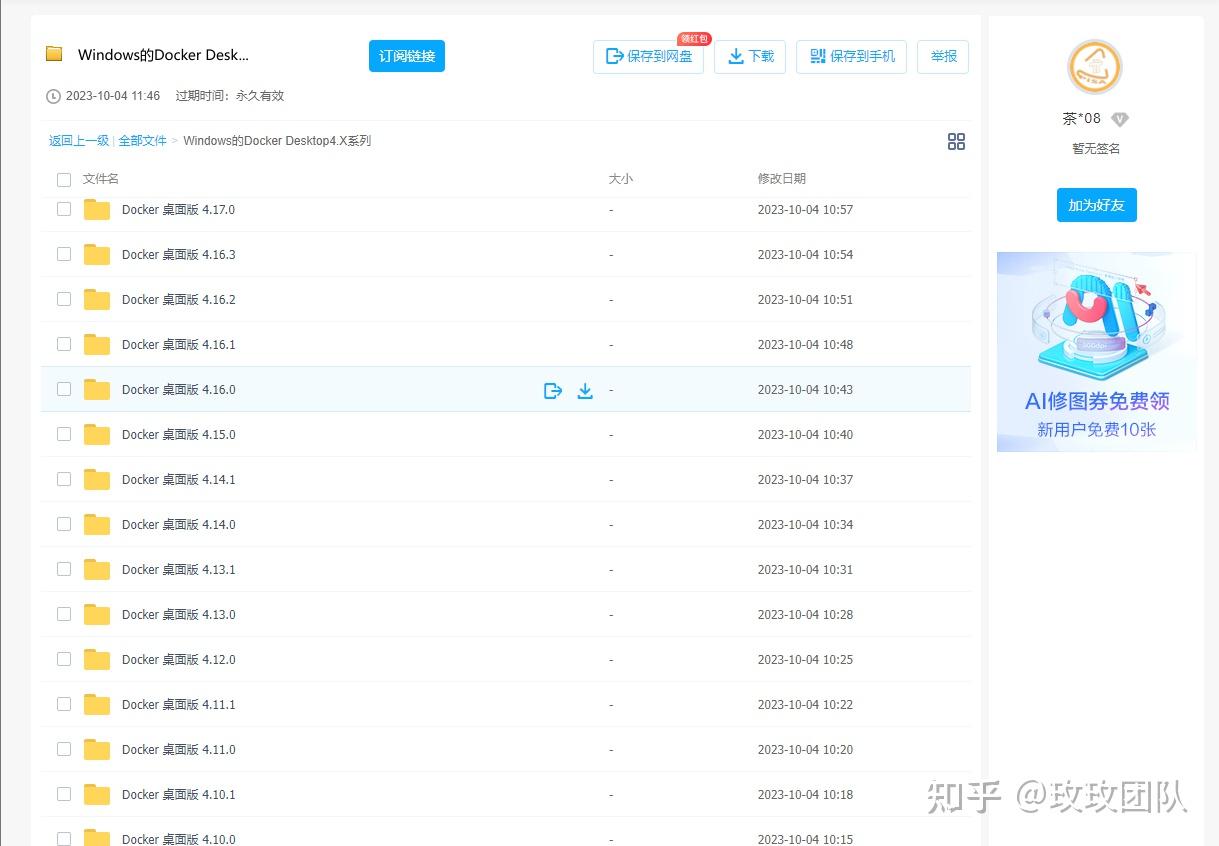The width and height of the screenshot is (1219, 846).
Task: Open folder icon for Docker 桌面版 4.13.0
Action: tap(97, 614)
